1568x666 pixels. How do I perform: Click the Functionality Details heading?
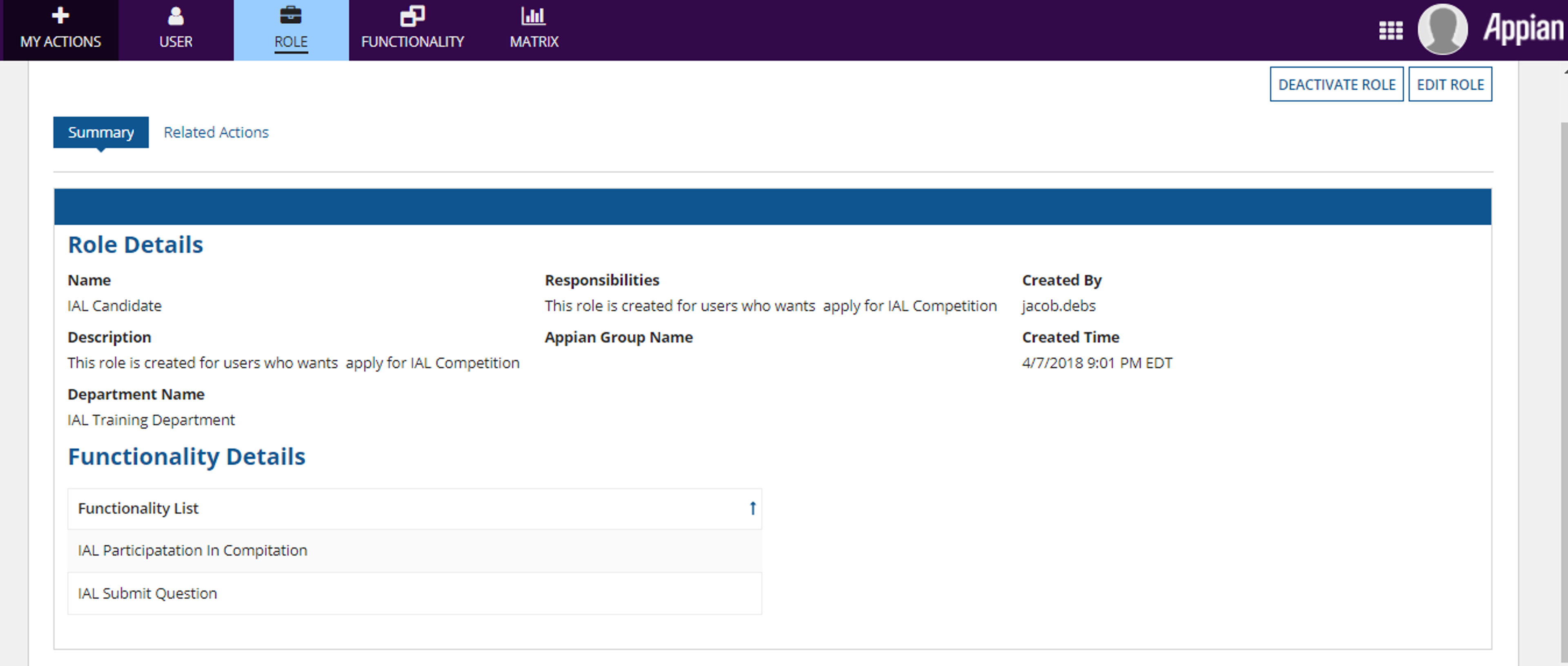(x=186, y=457)
